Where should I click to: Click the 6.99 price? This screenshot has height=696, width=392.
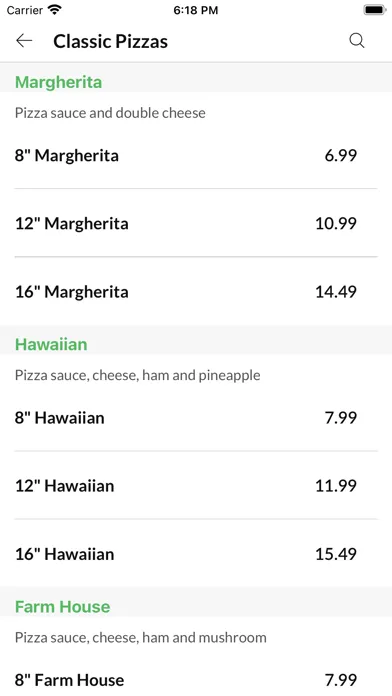tap(341, 155)
